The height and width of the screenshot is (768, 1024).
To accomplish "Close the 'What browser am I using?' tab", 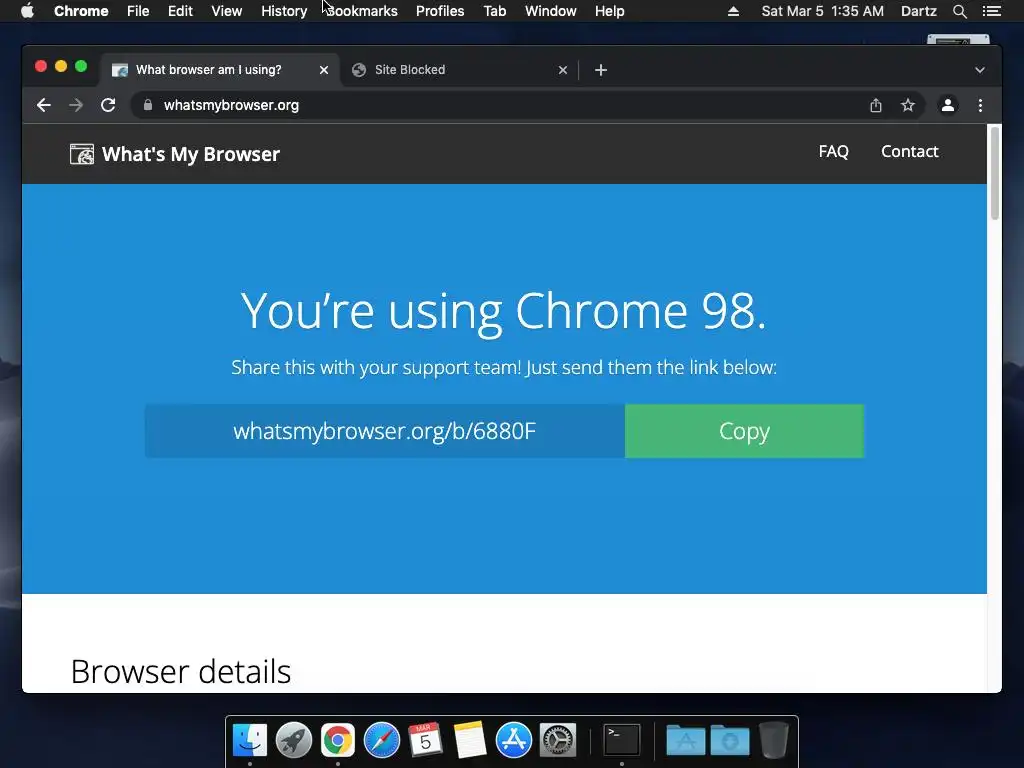I will (x=324, y=70).
